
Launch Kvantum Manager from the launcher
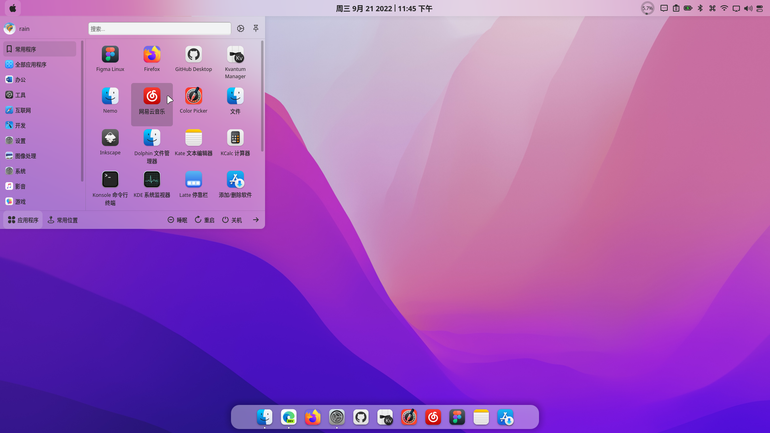pyautogui.click(x=235, y=62)
